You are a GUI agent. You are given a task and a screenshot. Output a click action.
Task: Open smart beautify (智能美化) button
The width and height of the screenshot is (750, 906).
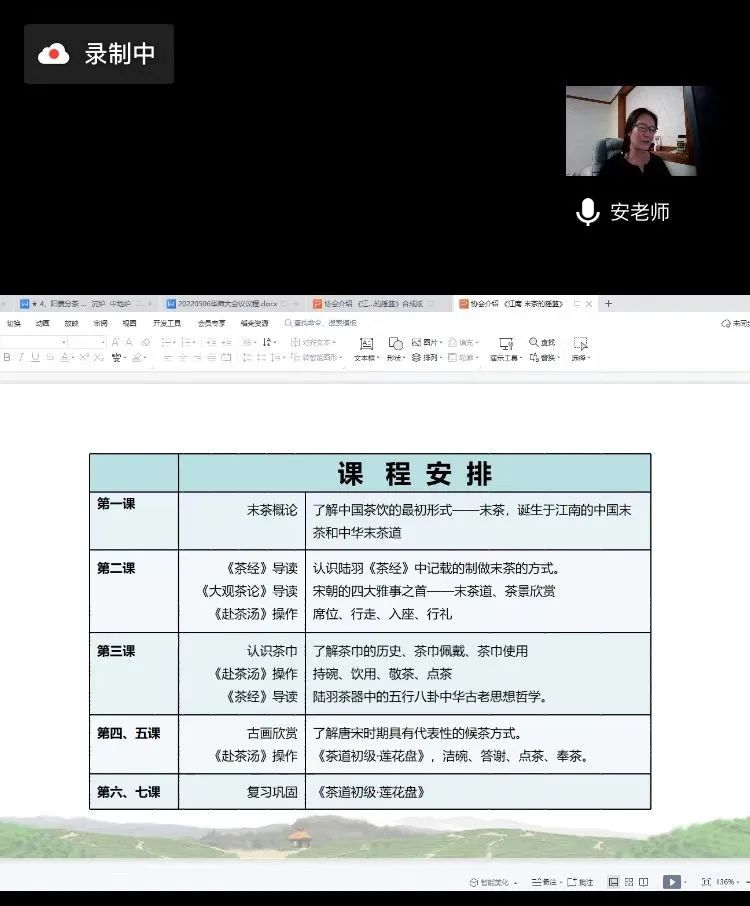pos(493,882)
